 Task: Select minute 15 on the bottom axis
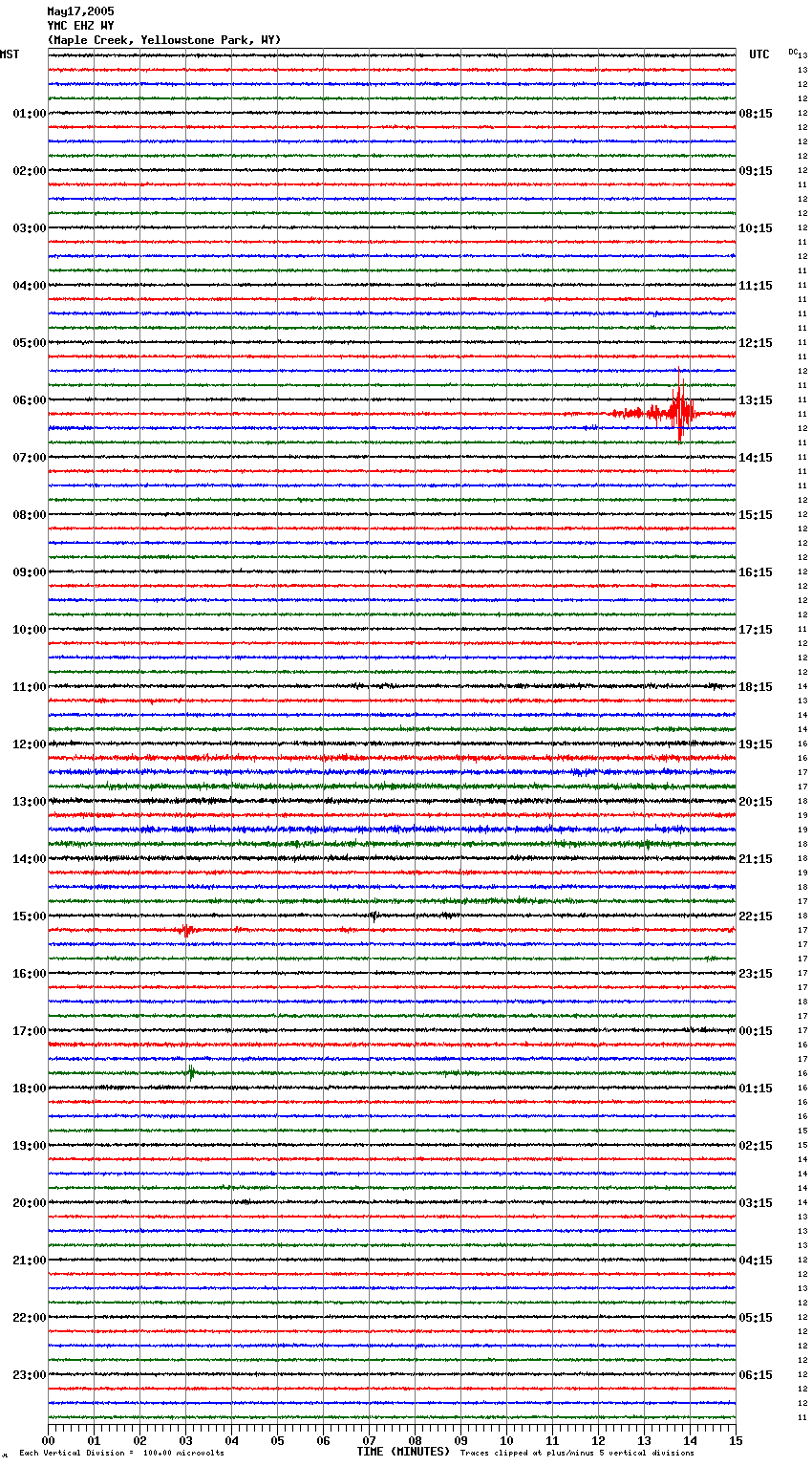pos(736,1440)
